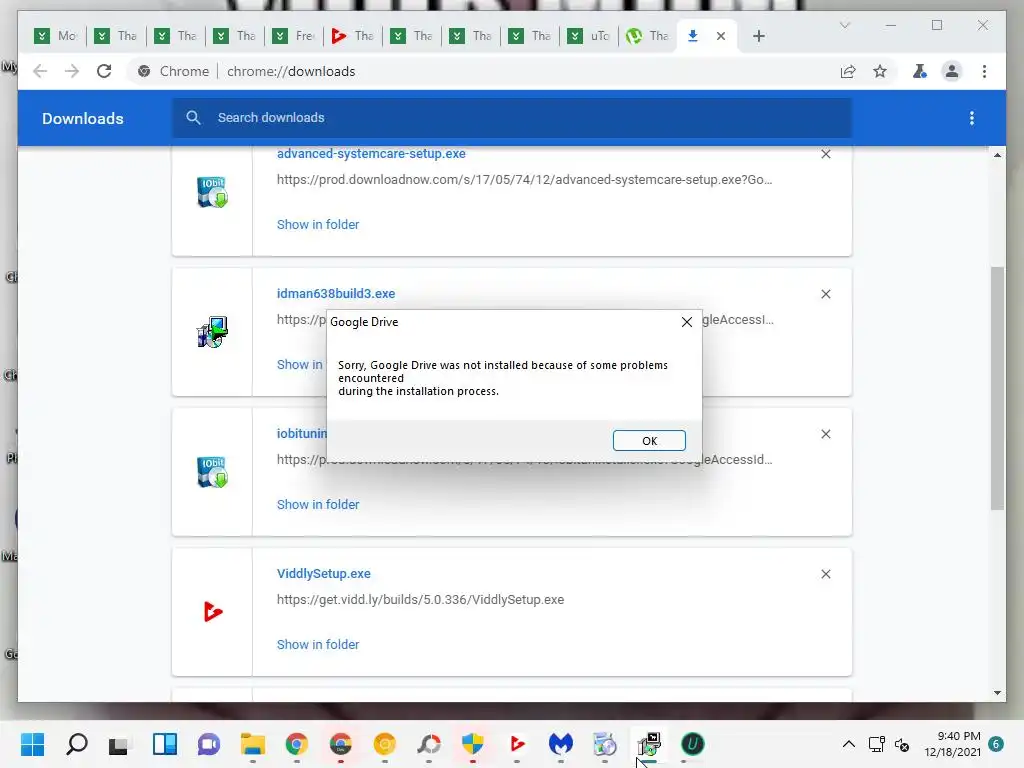The height and width of the screenshot is (768, 1024).
Task: Open Viddly app on taskbar
Action: click(517, 744)
